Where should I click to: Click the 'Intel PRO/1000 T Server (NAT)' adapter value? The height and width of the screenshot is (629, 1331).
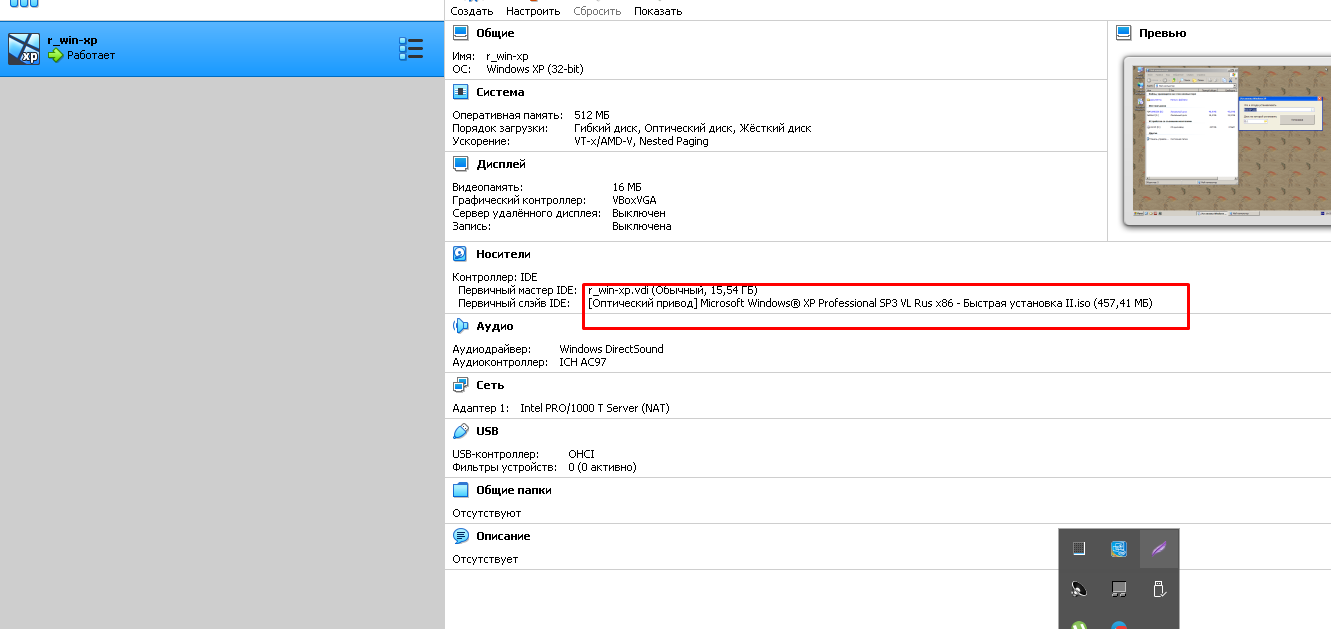coord(595,408)
